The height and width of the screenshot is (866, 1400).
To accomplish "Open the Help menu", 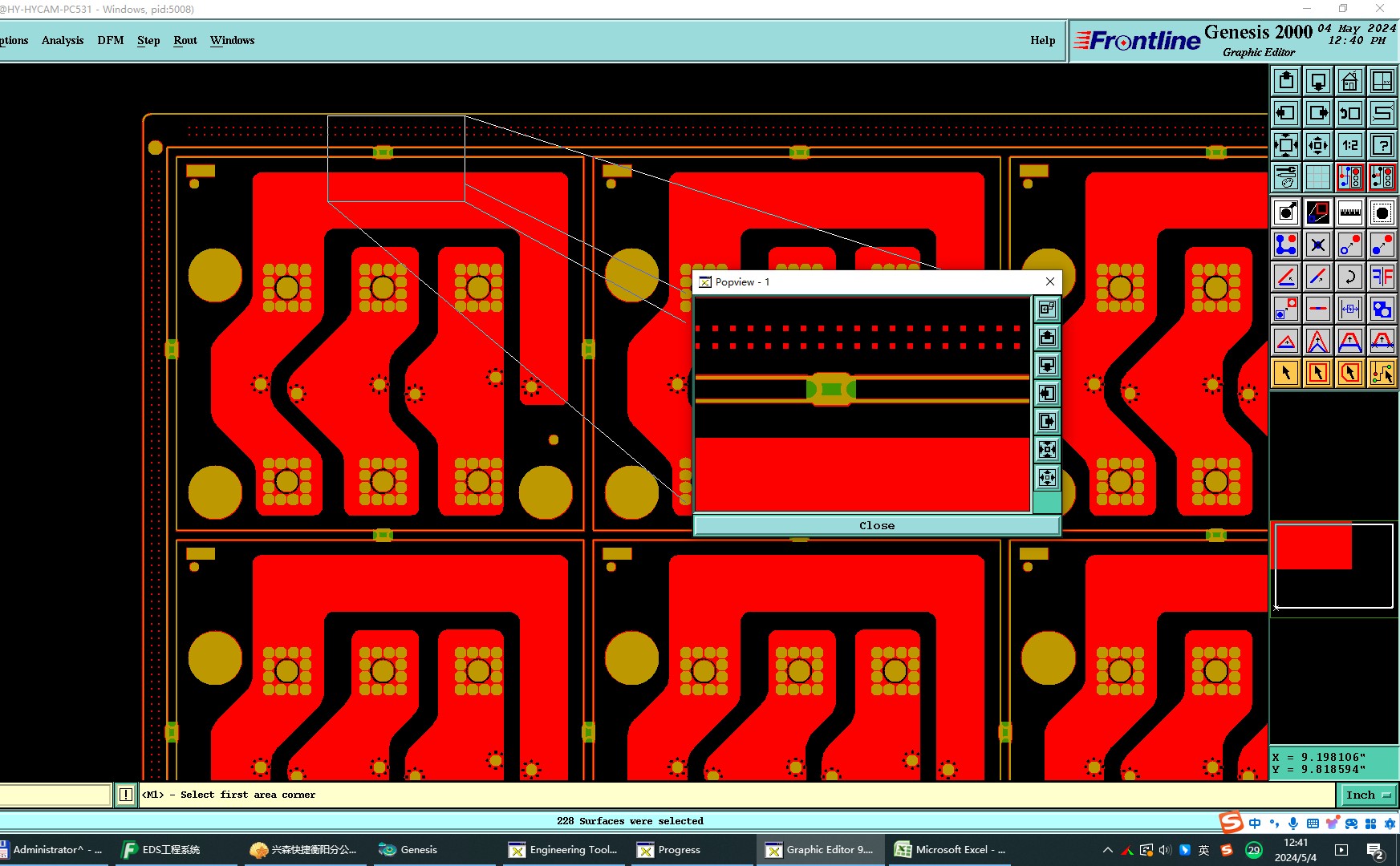I will (1043, 40).
